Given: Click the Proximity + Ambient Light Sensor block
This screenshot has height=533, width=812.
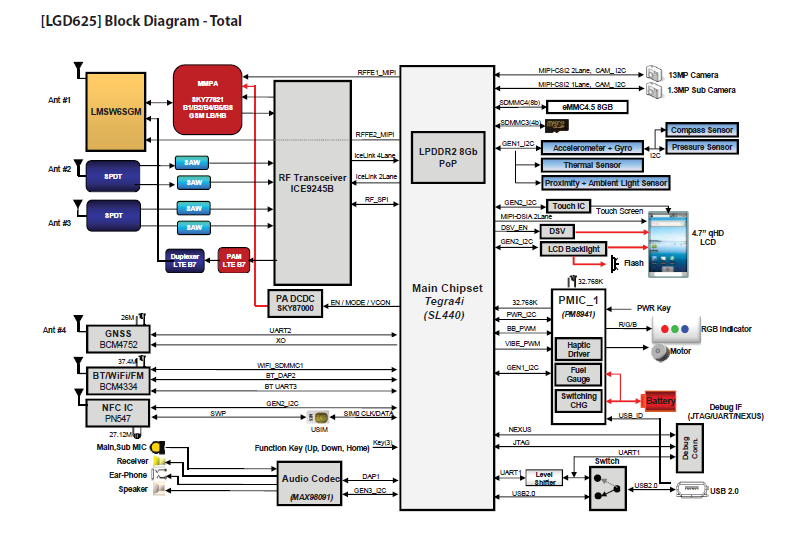Looking at the screenshot, I should click(606, 183).
